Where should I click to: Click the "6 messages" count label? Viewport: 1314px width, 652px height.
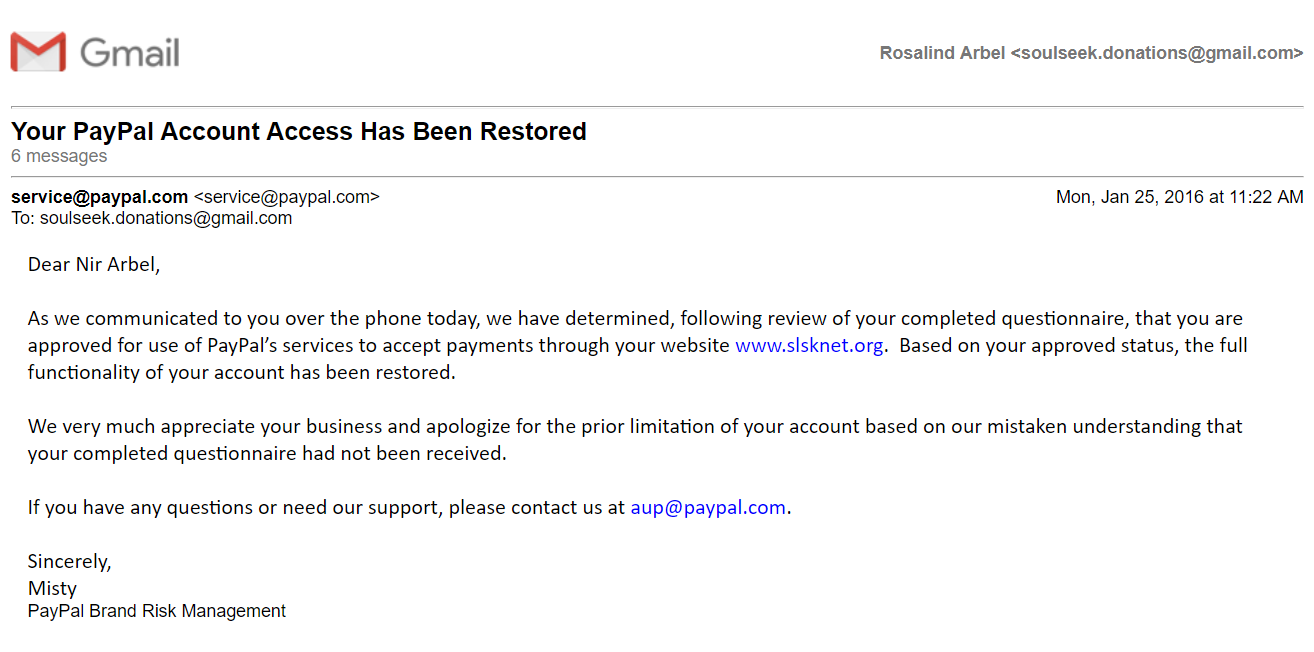59,156
